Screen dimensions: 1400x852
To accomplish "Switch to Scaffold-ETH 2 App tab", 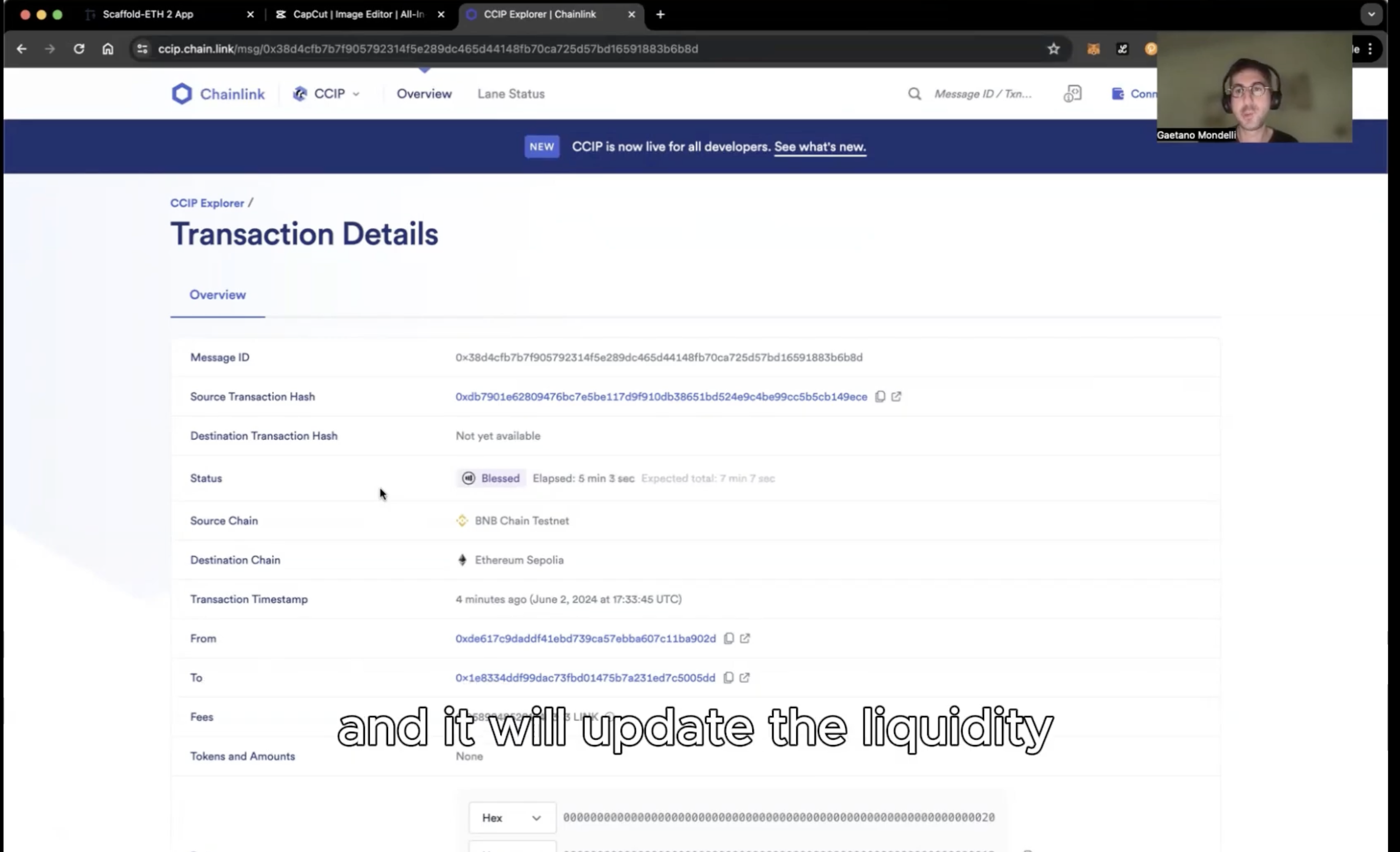I will [x=148, y=14].
